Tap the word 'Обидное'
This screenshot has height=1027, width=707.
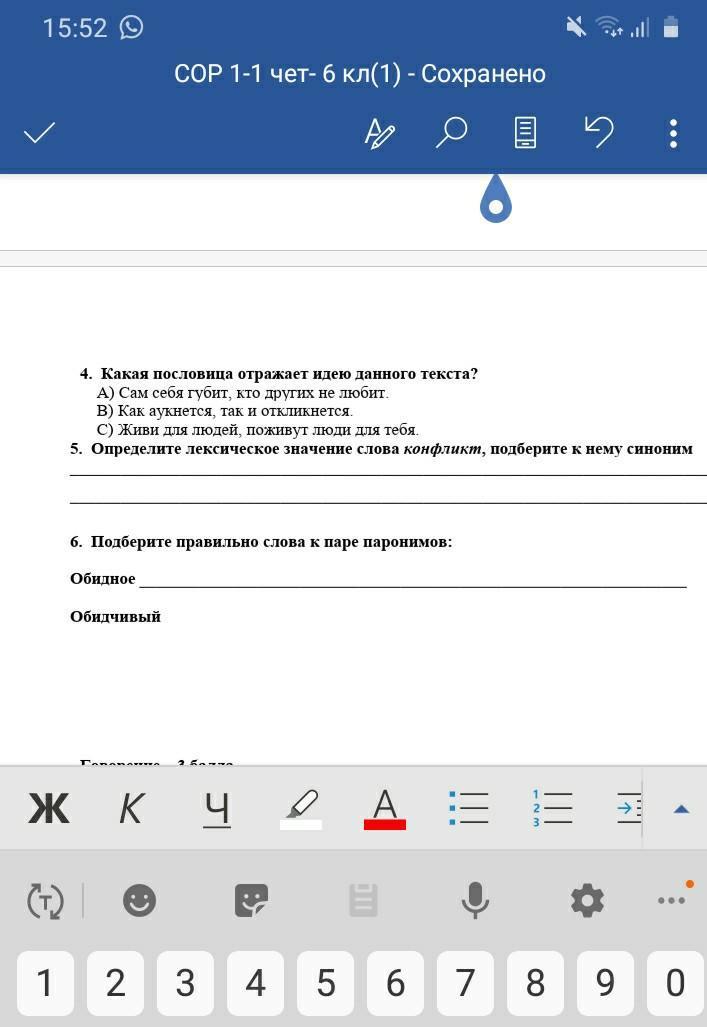[103, 579]
